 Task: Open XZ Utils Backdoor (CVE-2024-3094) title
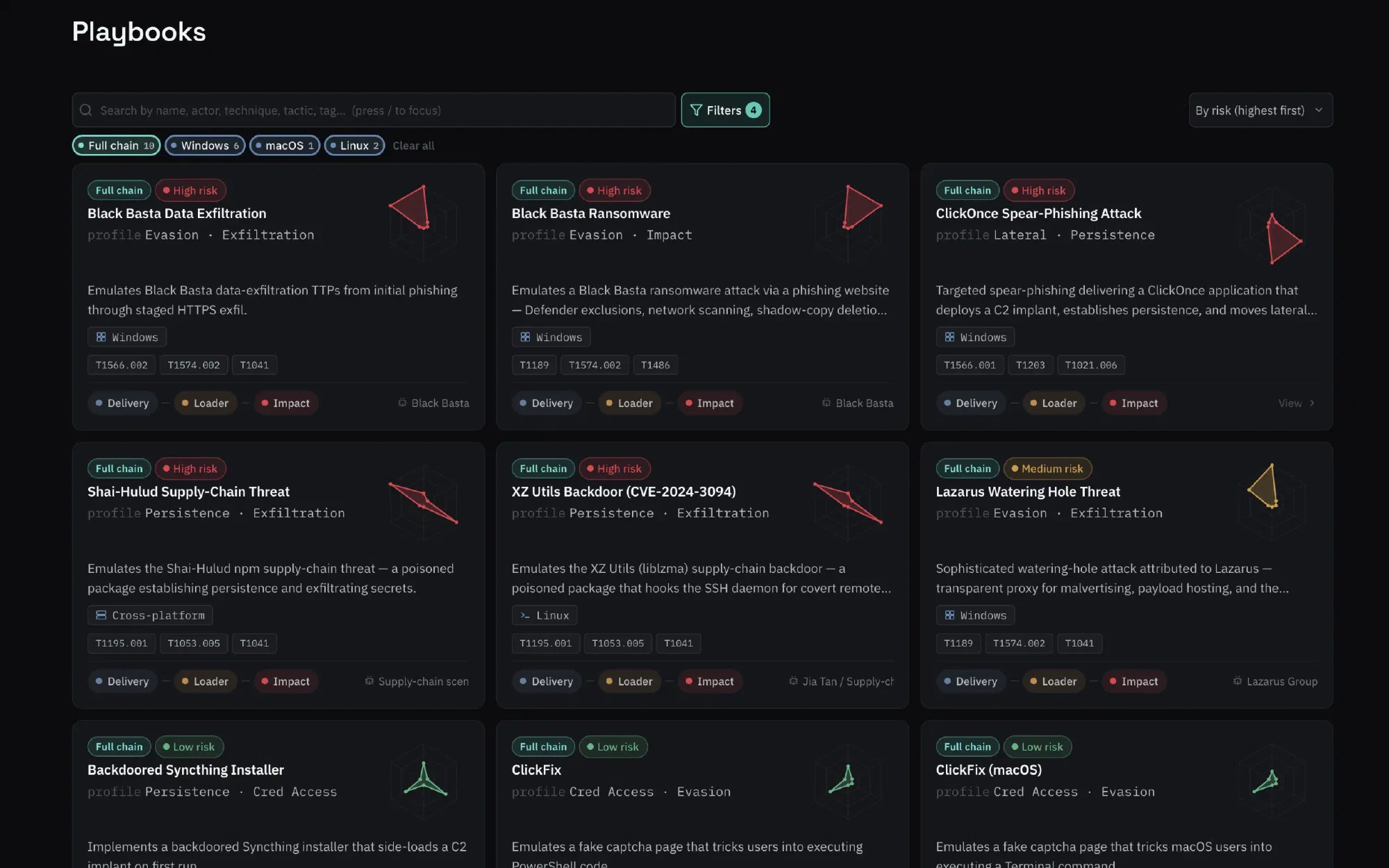point(624,492)
